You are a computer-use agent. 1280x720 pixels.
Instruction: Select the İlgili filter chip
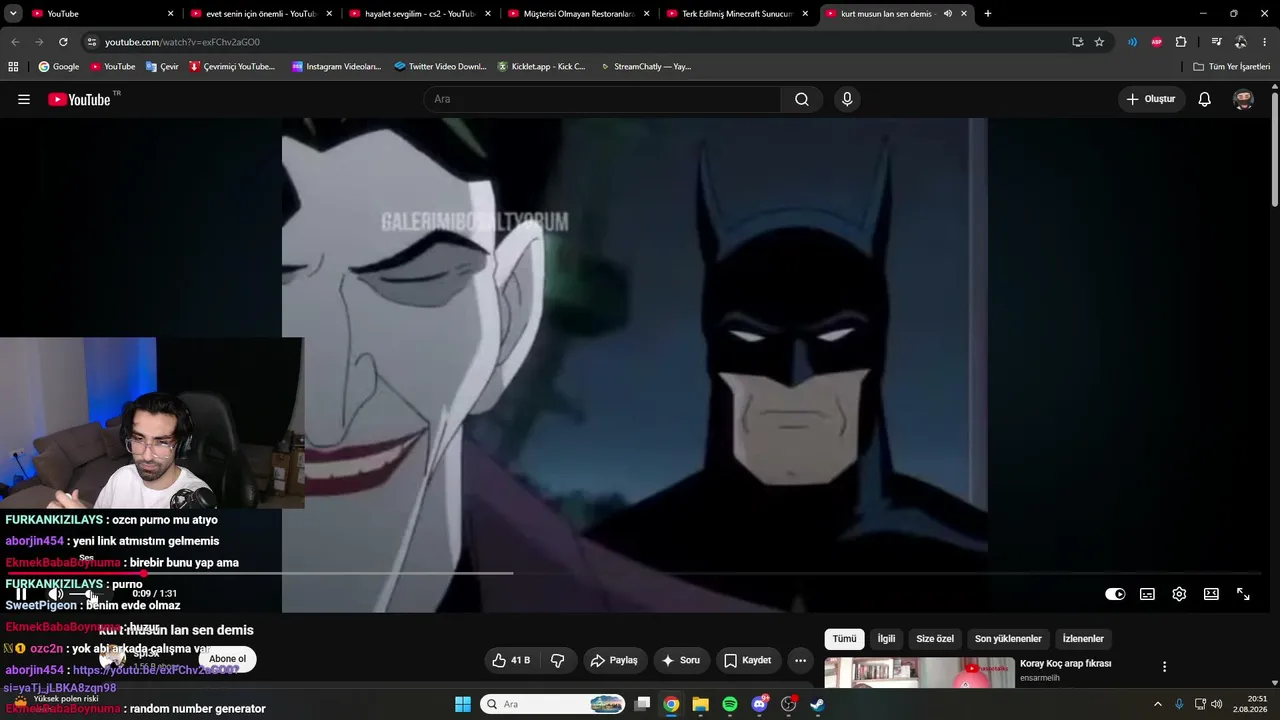pos(886,639)
